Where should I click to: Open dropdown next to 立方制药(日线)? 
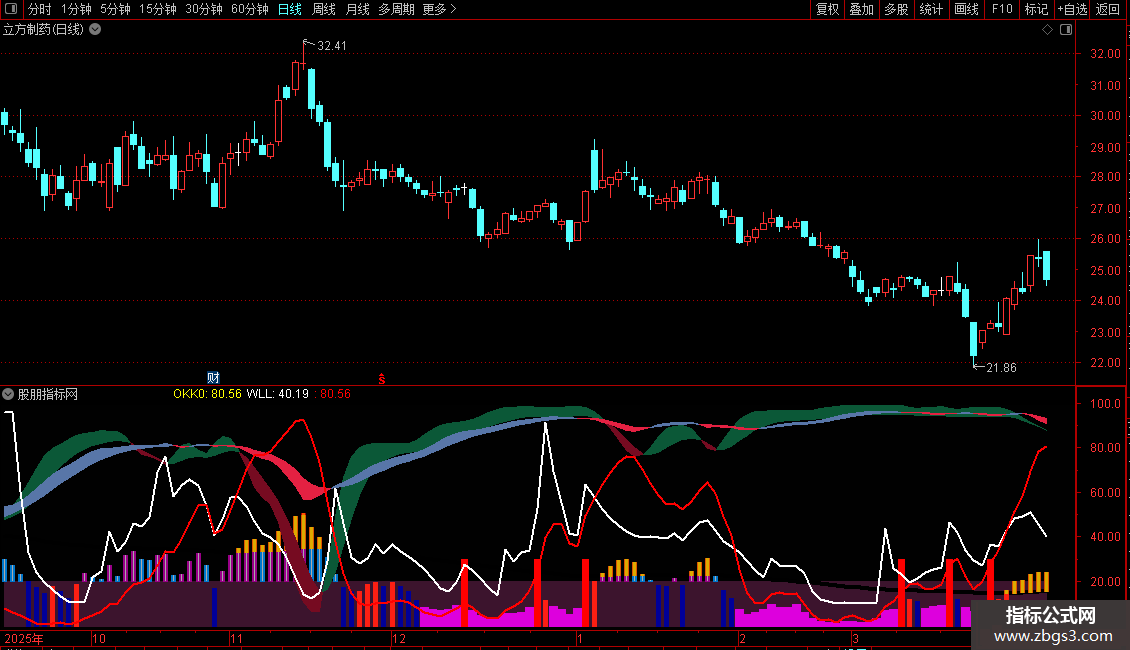pos(95,30)
